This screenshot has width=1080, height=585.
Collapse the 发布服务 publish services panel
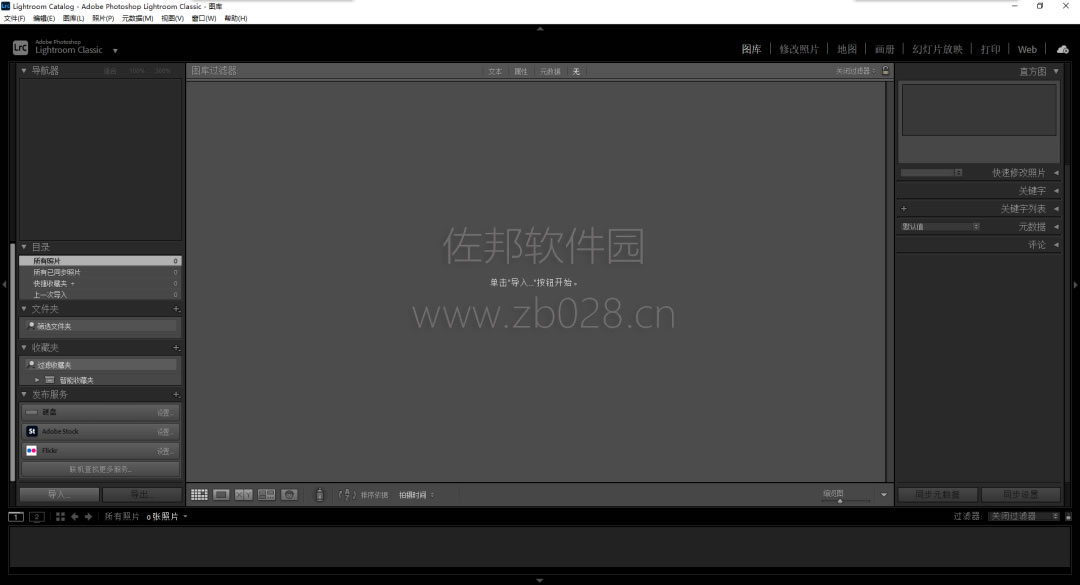[24, 394]
